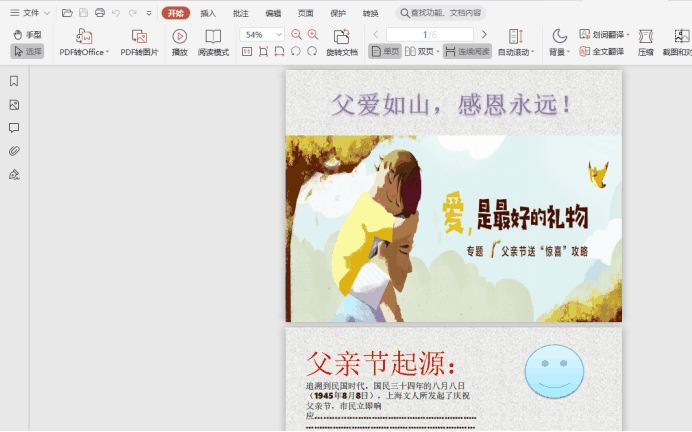Toggle 单页 single page view
Screen dimensions: 692x432
[x=385, y=52]
